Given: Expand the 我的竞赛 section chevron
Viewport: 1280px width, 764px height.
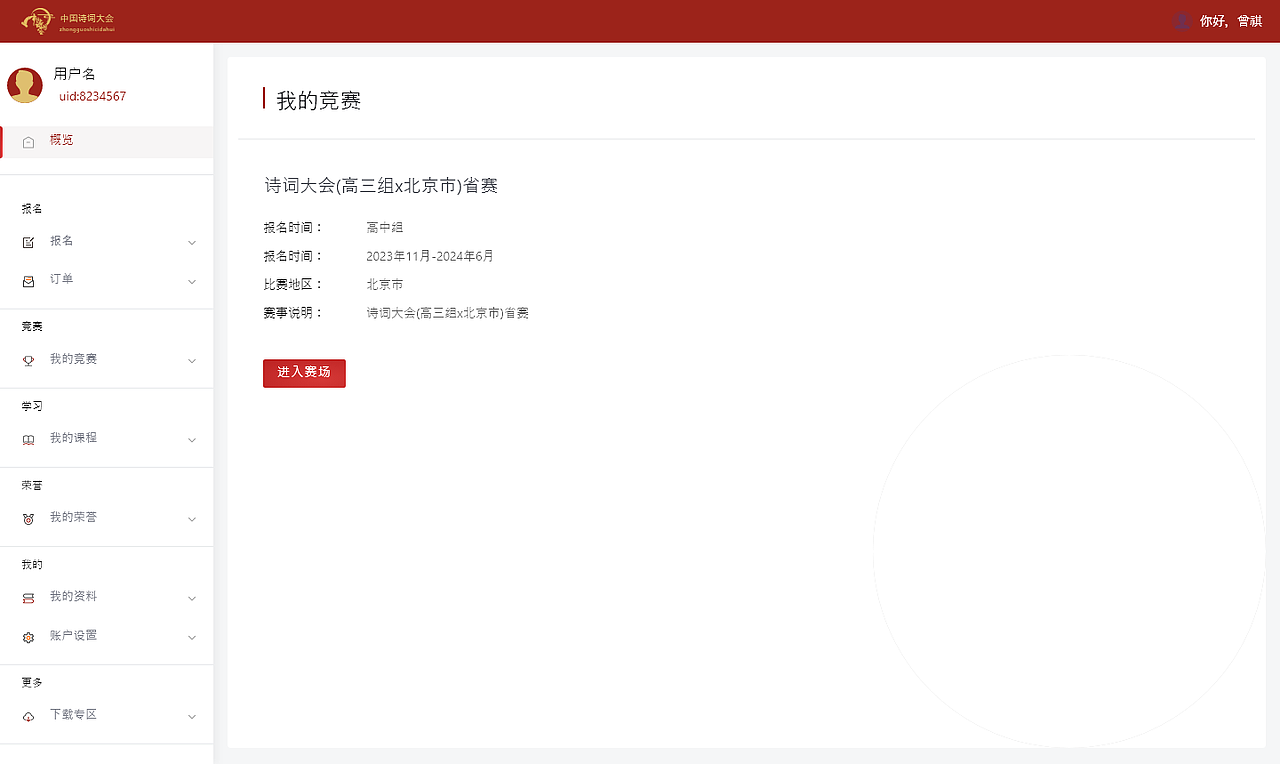Looking at the screenshot, I should 191,361.
